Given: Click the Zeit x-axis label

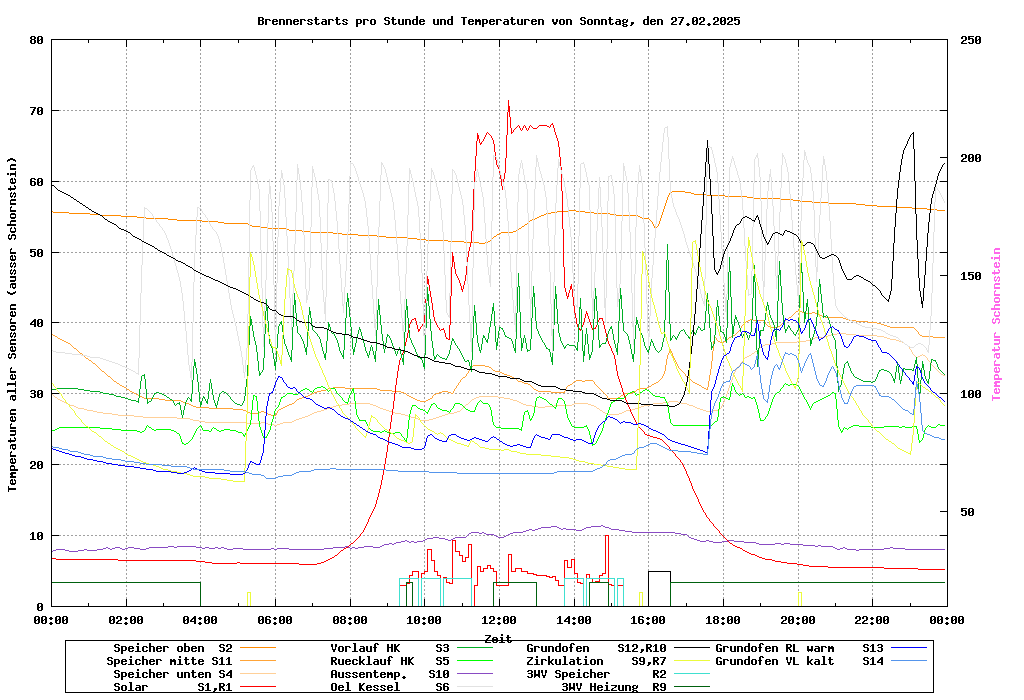Looking at the screenshot, I should pyautogui.click(x=498, y=638).
